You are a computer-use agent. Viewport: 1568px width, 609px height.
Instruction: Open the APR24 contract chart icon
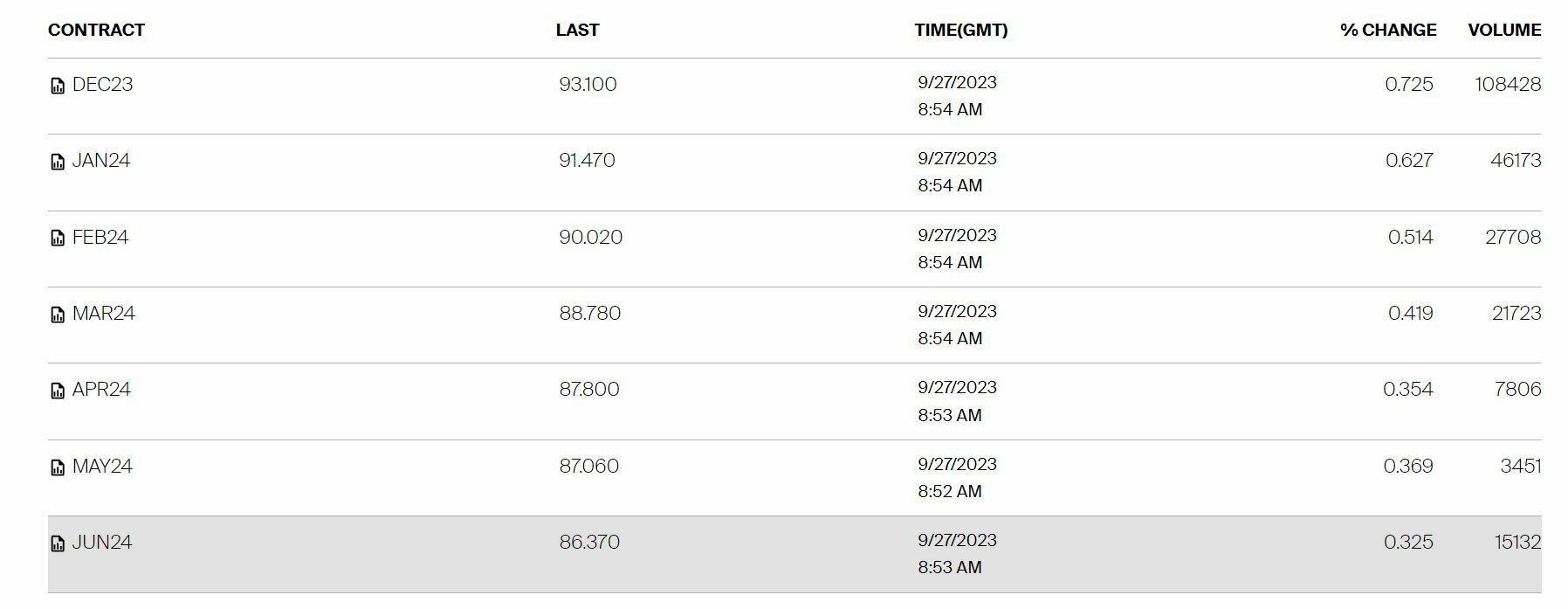(x=58, y=391)
